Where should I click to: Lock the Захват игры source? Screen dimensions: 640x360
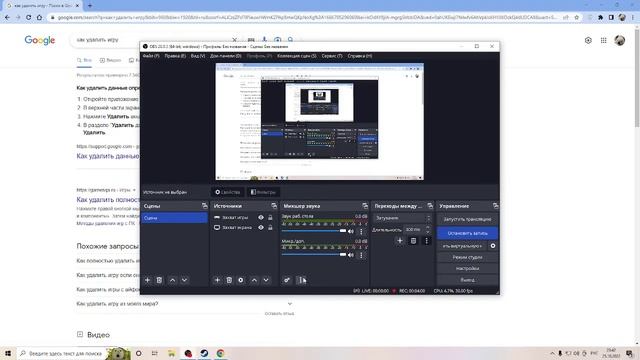[x=270, y=218]
